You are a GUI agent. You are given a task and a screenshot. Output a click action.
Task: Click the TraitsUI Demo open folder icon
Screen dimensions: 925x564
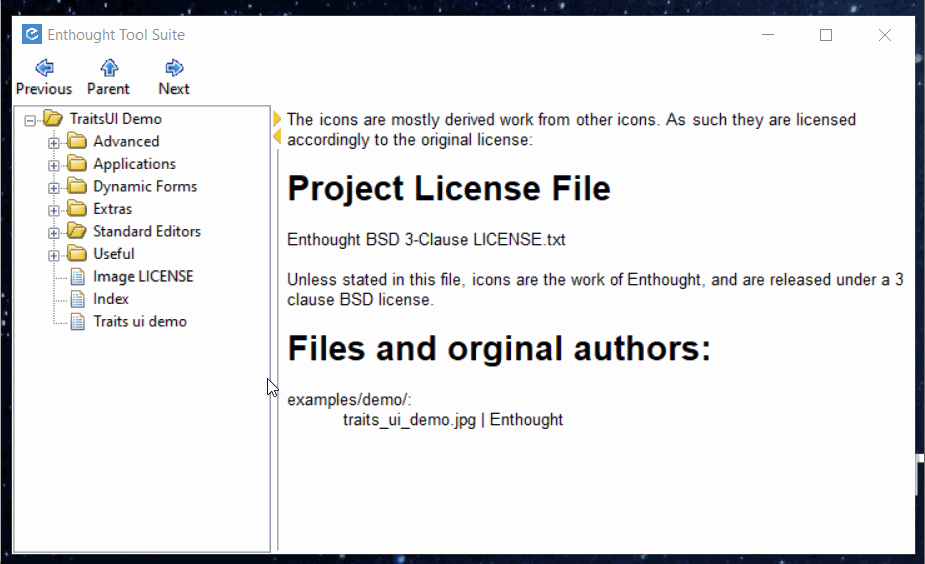(x=53, y=119)
